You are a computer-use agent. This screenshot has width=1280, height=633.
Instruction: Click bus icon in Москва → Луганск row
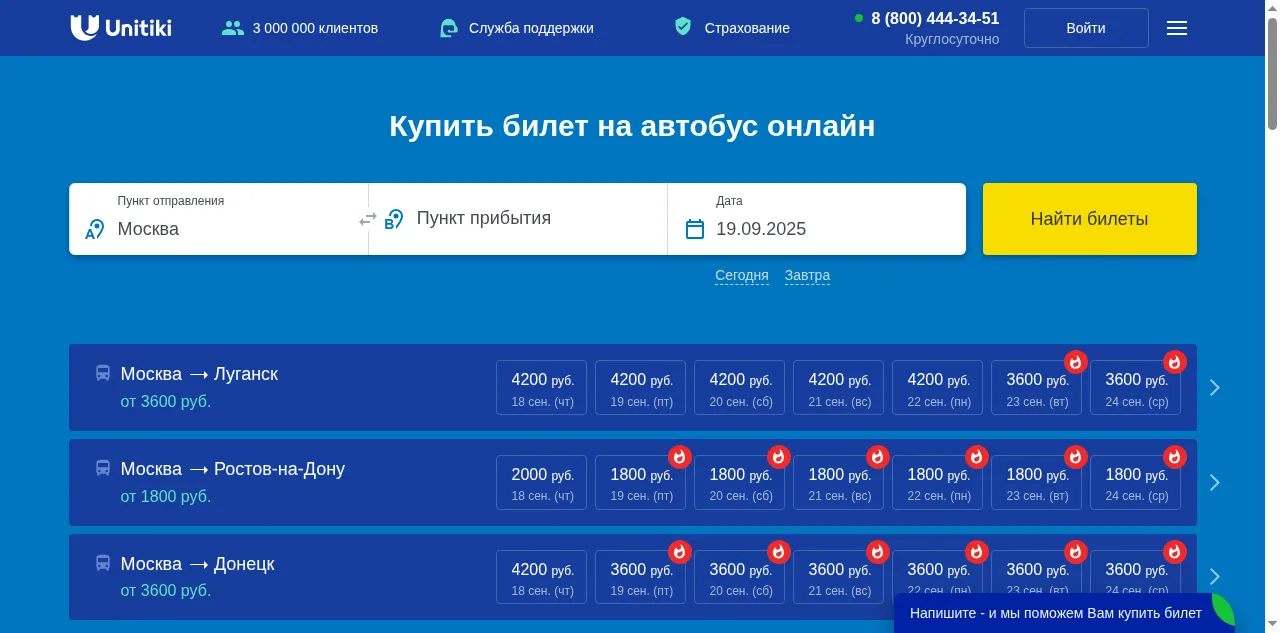[x=103, y=373]
